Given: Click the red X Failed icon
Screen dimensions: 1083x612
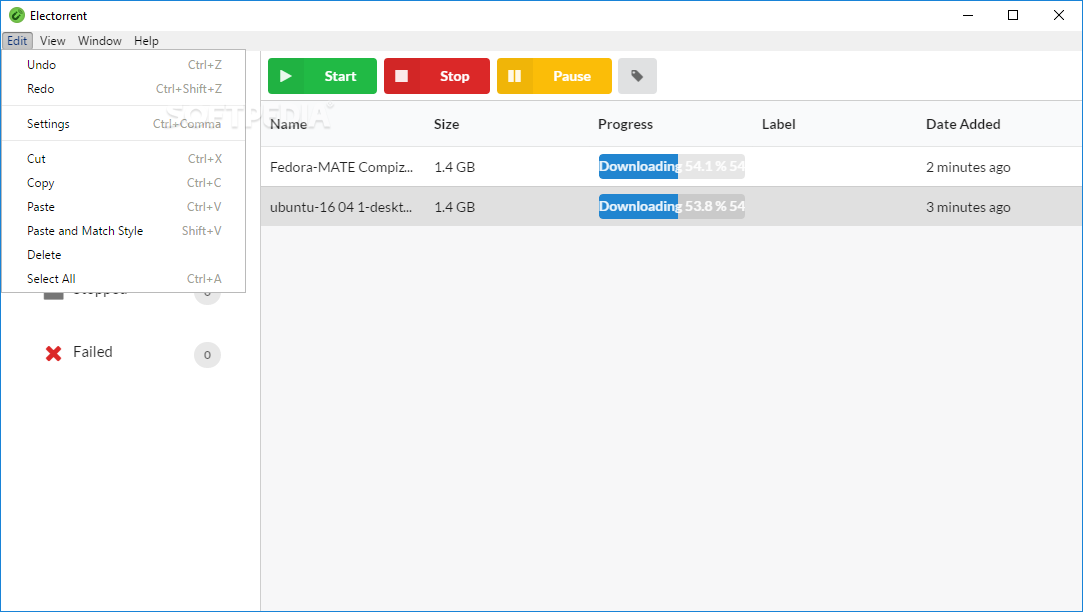Looking at the screenshot, I should pos(53,354).
